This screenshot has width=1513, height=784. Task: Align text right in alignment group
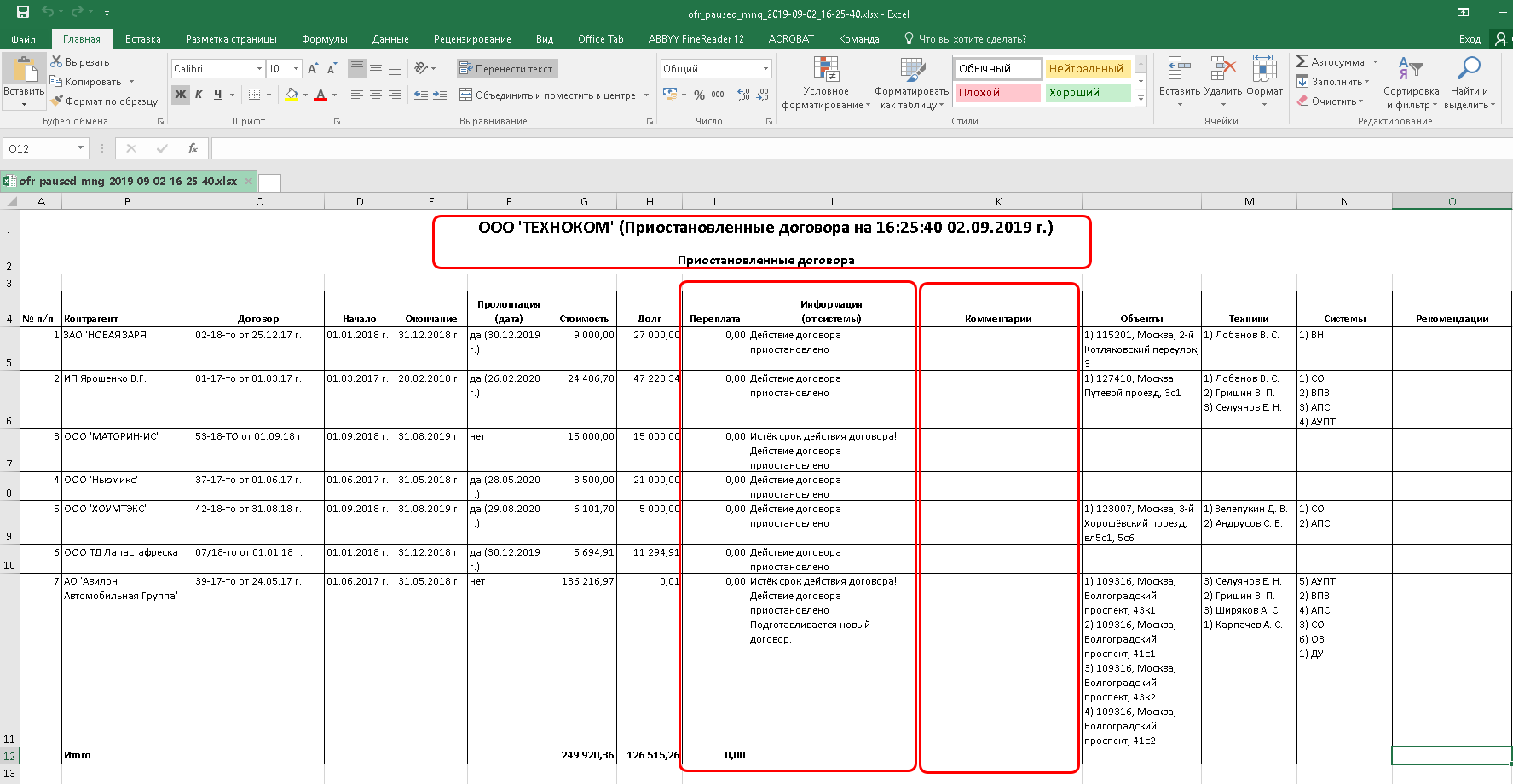pyautogui.click(x=395, y=95)
